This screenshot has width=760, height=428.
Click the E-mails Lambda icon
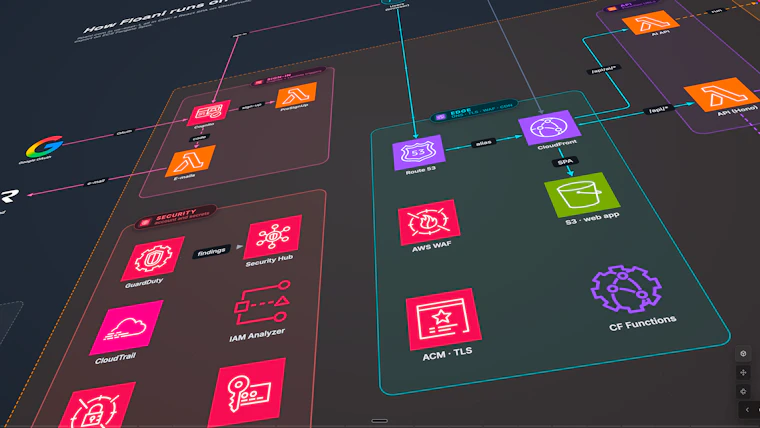tap(190, 160)
